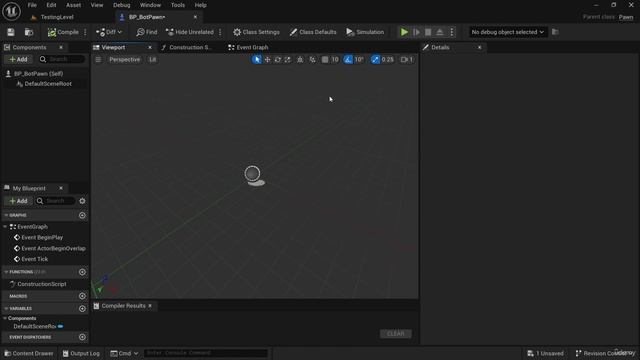The height and width of the screenshot is (360, 640).
Task: Open the Lit view mode dropdown
Action: [152, 60]
